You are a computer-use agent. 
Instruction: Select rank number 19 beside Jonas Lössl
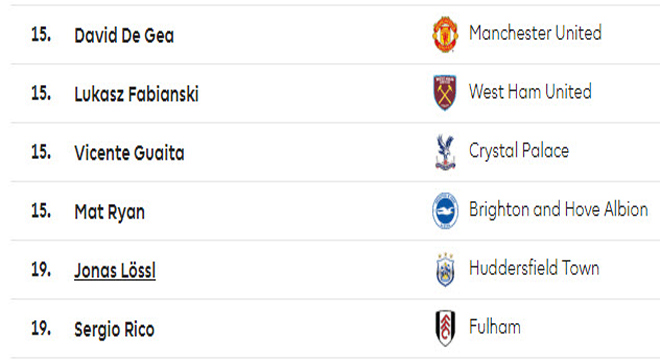(x=41, y=270)
